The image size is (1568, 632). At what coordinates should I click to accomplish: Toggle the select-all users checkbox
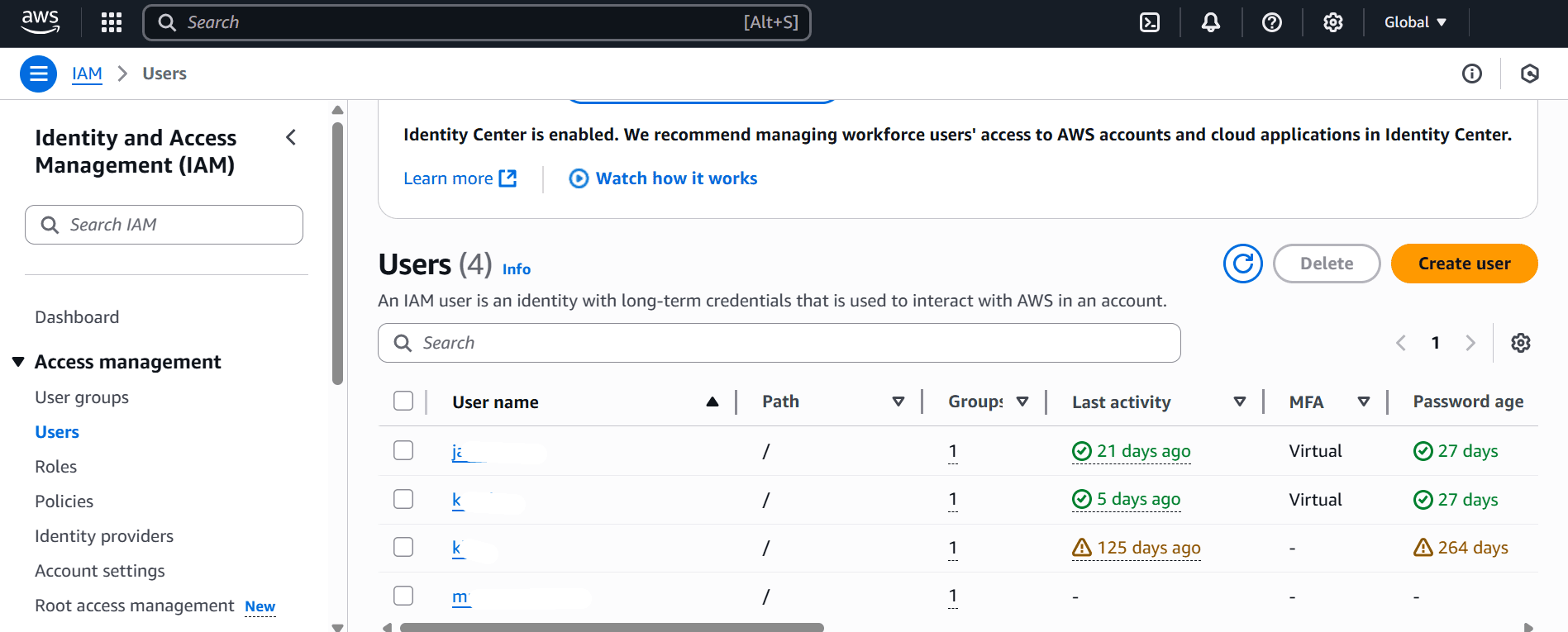coord(403,401)
